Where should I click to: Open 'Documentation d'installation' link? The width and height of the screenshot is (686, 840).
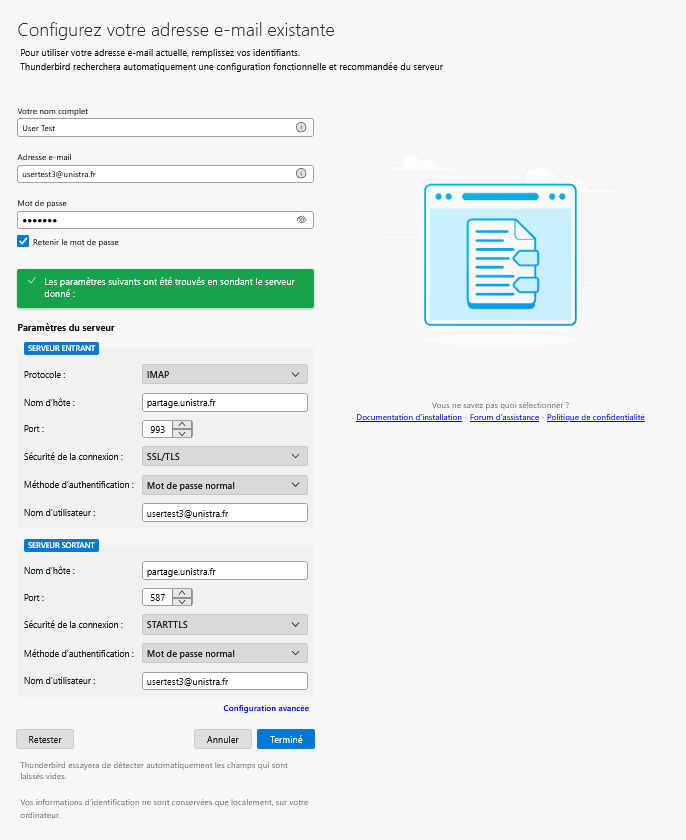pyautogui.click(x=409, y=417)
